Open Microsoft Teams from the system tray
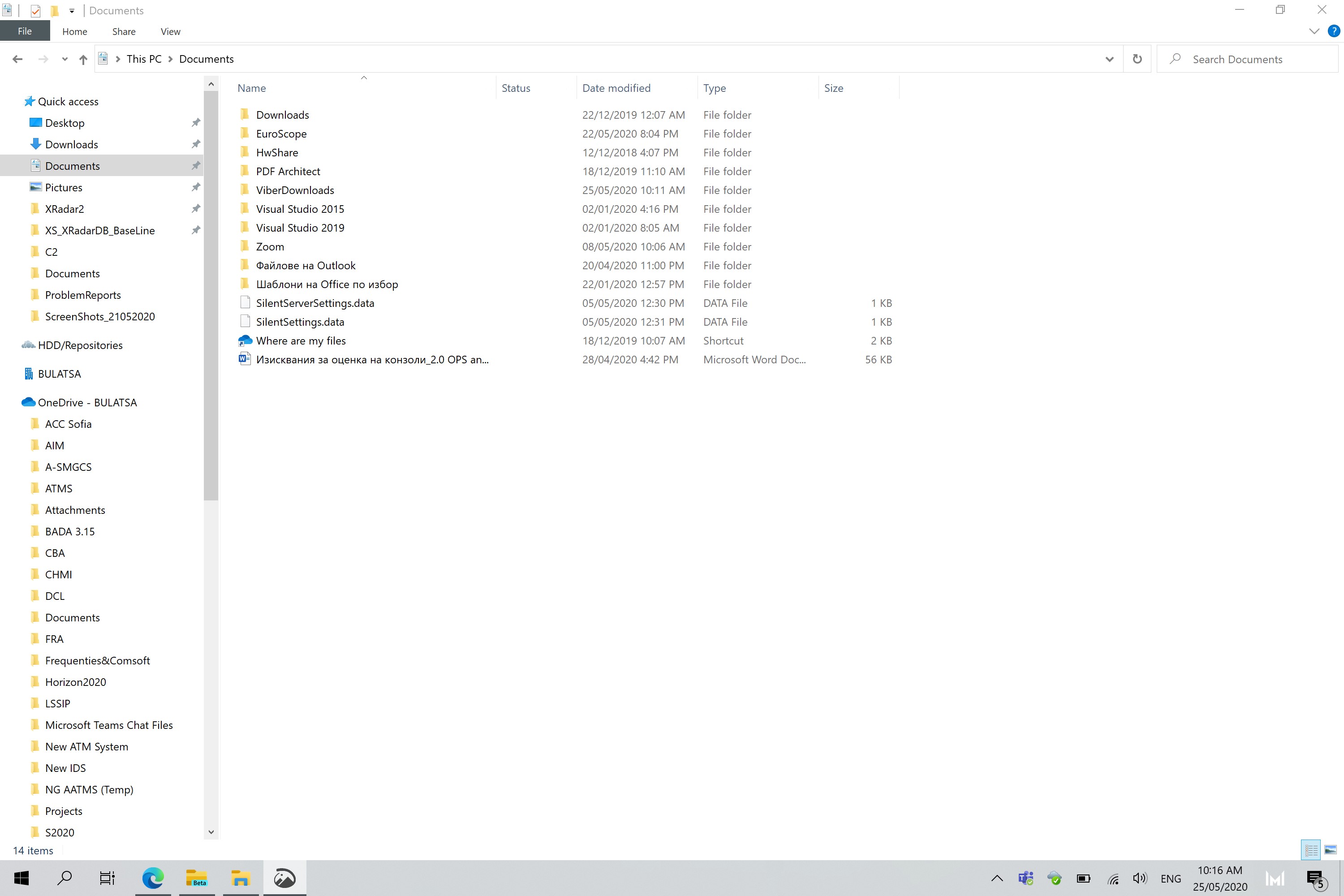1344x896 pixels. (1025, 878)
